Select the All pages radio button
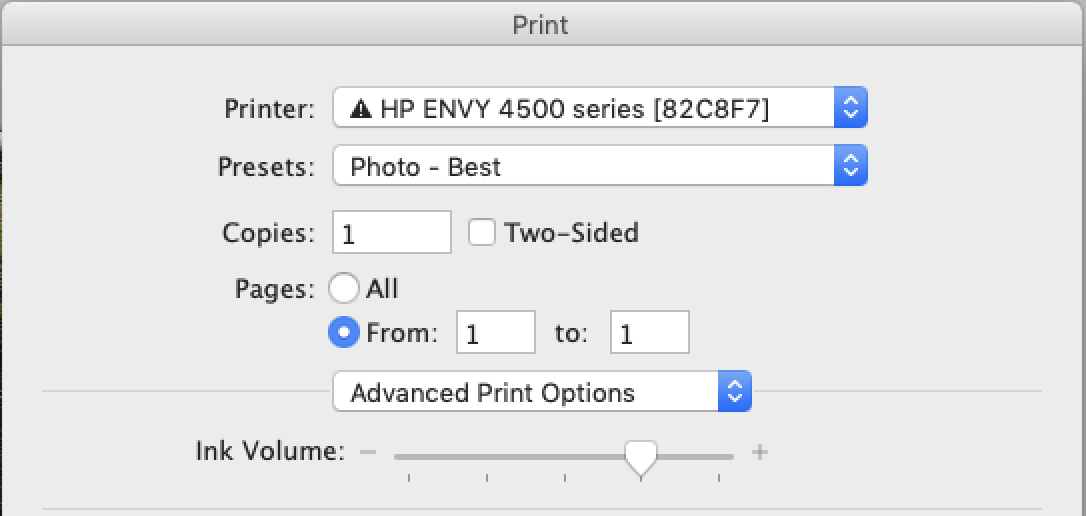1086x516 pixels. (x=343, y=289)
